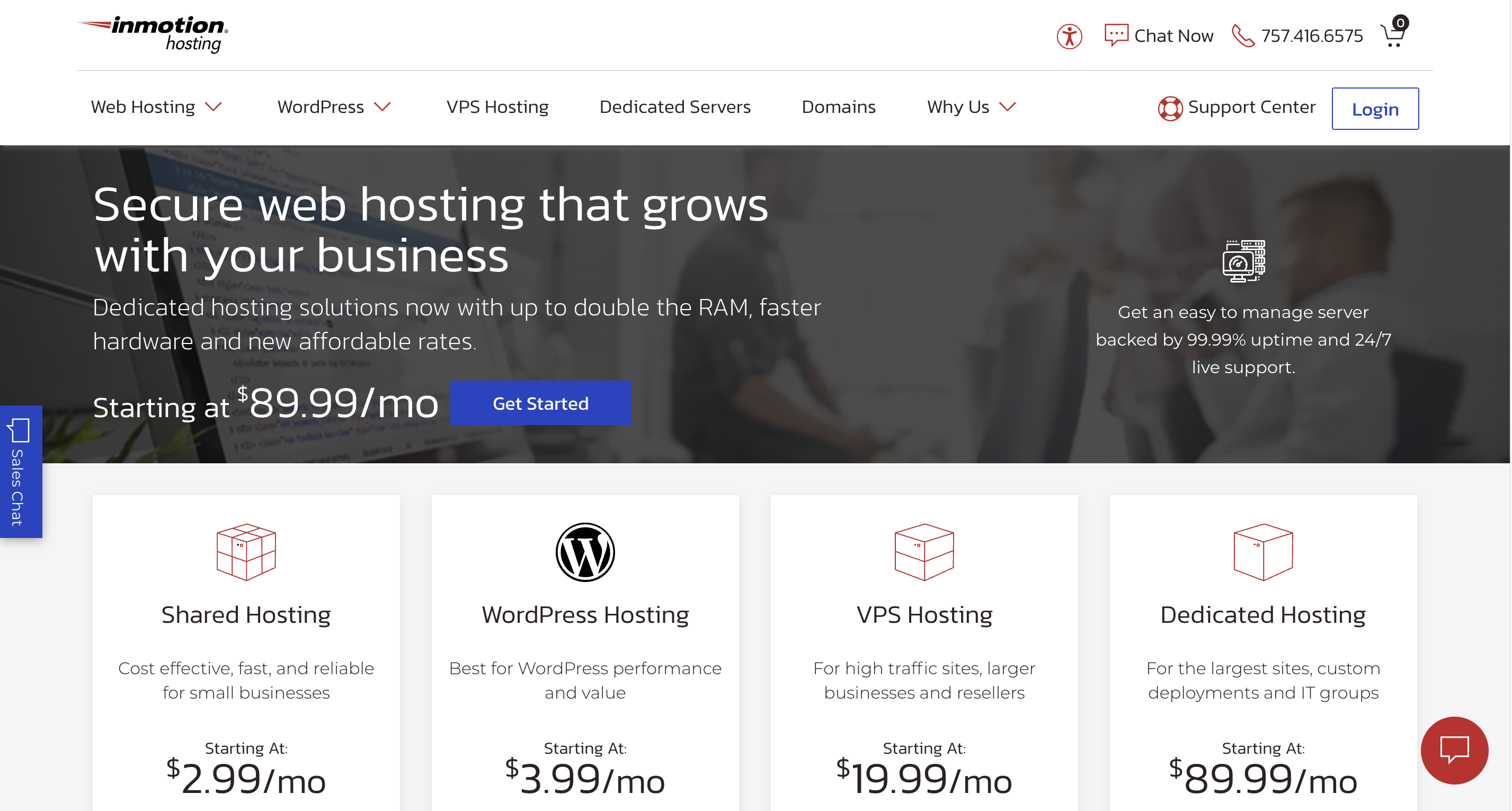Open the Sales Chat side tab
1512x811 pixels.
point(20,472)
